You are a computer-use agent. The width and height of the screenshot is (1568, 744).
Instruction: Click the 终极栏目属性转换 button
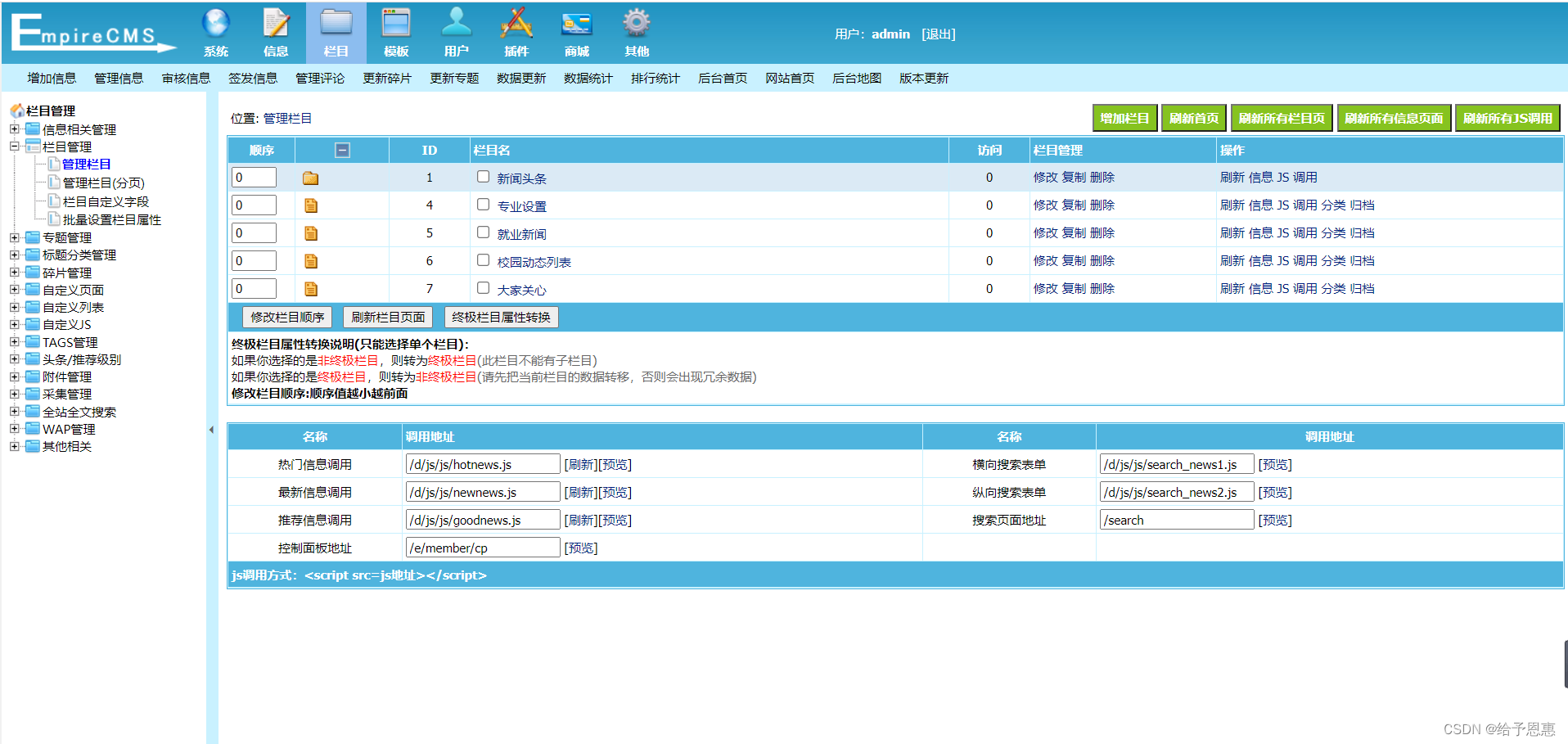pos(501,317)
